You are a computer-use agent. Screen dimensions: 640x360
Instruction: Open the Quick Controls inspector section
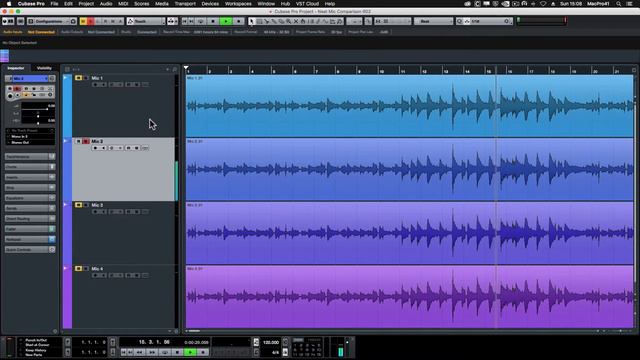tap(30, 249)
